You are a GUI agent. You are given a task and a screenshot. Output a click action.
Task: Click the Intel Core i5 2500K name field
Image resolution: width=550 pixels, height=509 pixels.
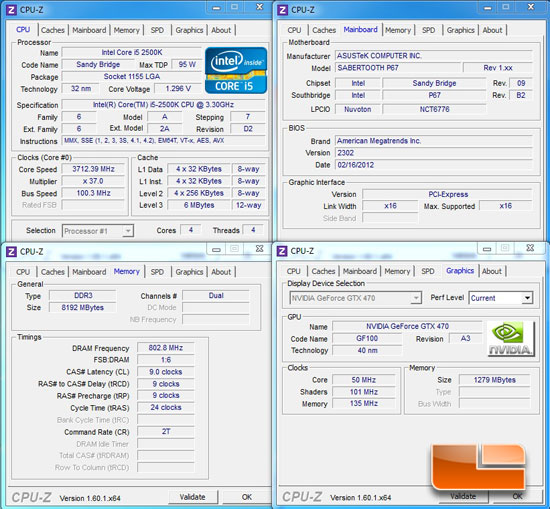tap(132, 53)
